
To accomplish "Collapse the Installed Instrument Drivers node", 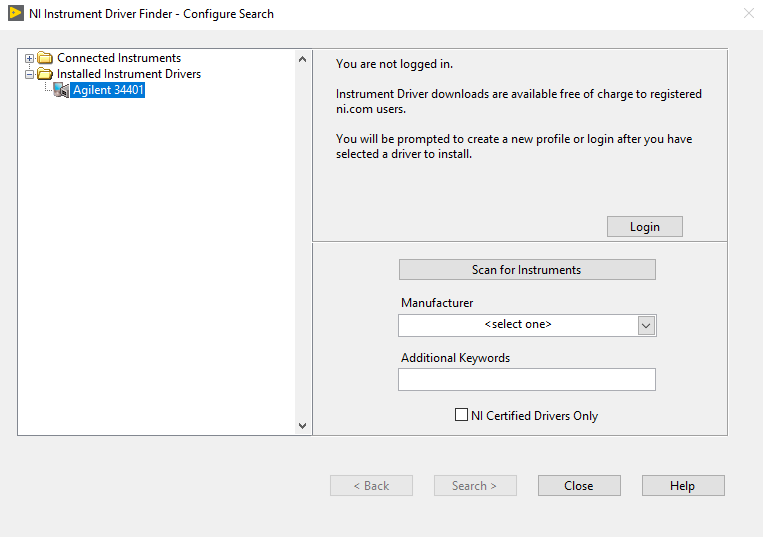I will 30,74.
